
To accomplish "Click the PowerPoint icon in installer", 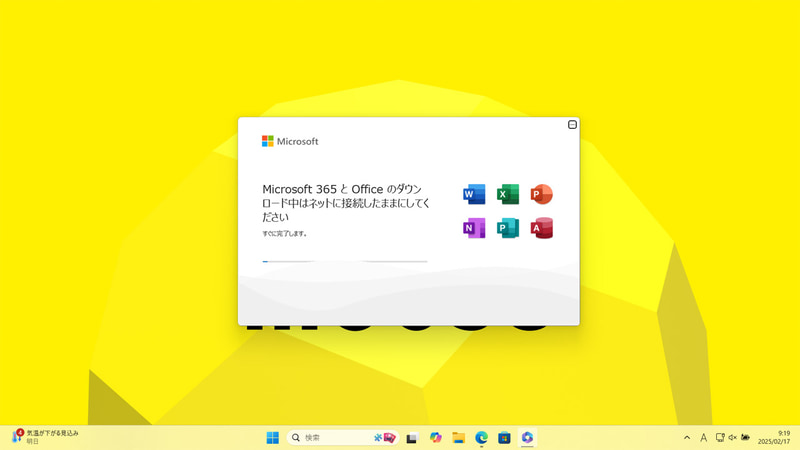I will coord(541,194).
